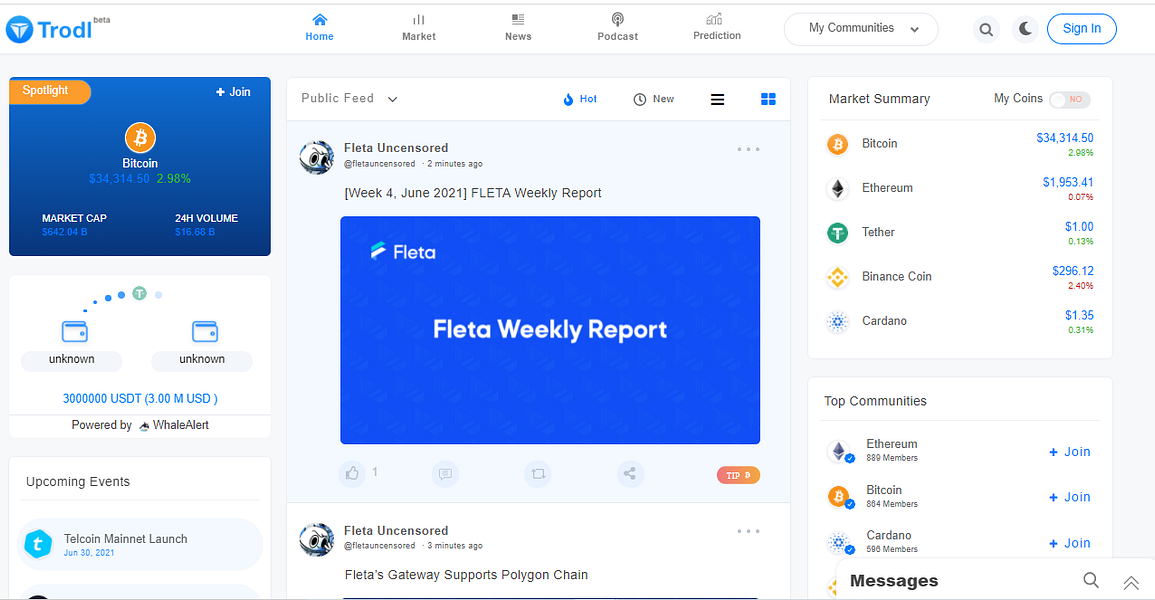
Task: Click the Bitcoin logo in Spotlight card
Action: [x=140, y=138]
